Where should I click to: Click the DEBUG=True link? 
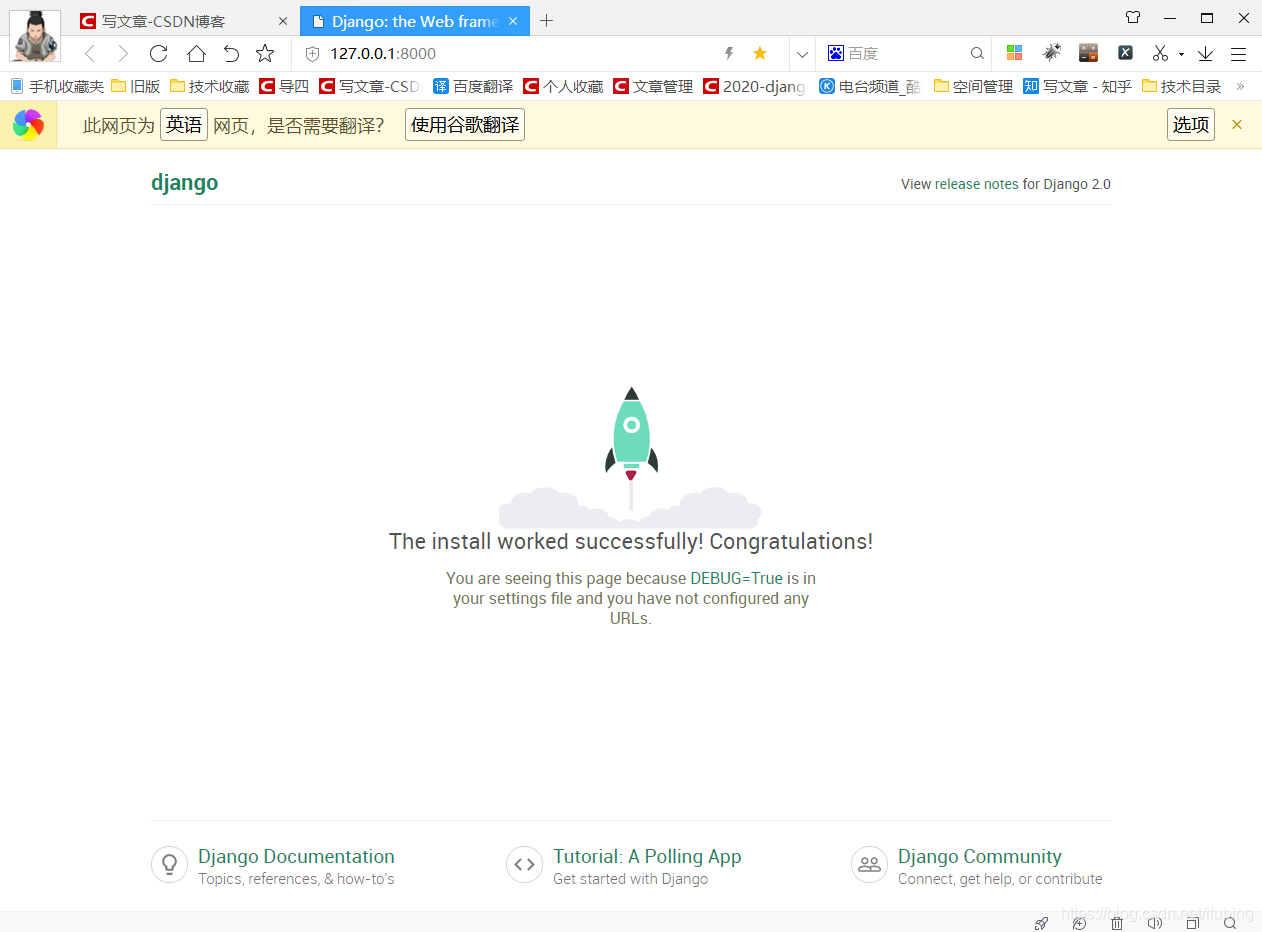point(736,578)
